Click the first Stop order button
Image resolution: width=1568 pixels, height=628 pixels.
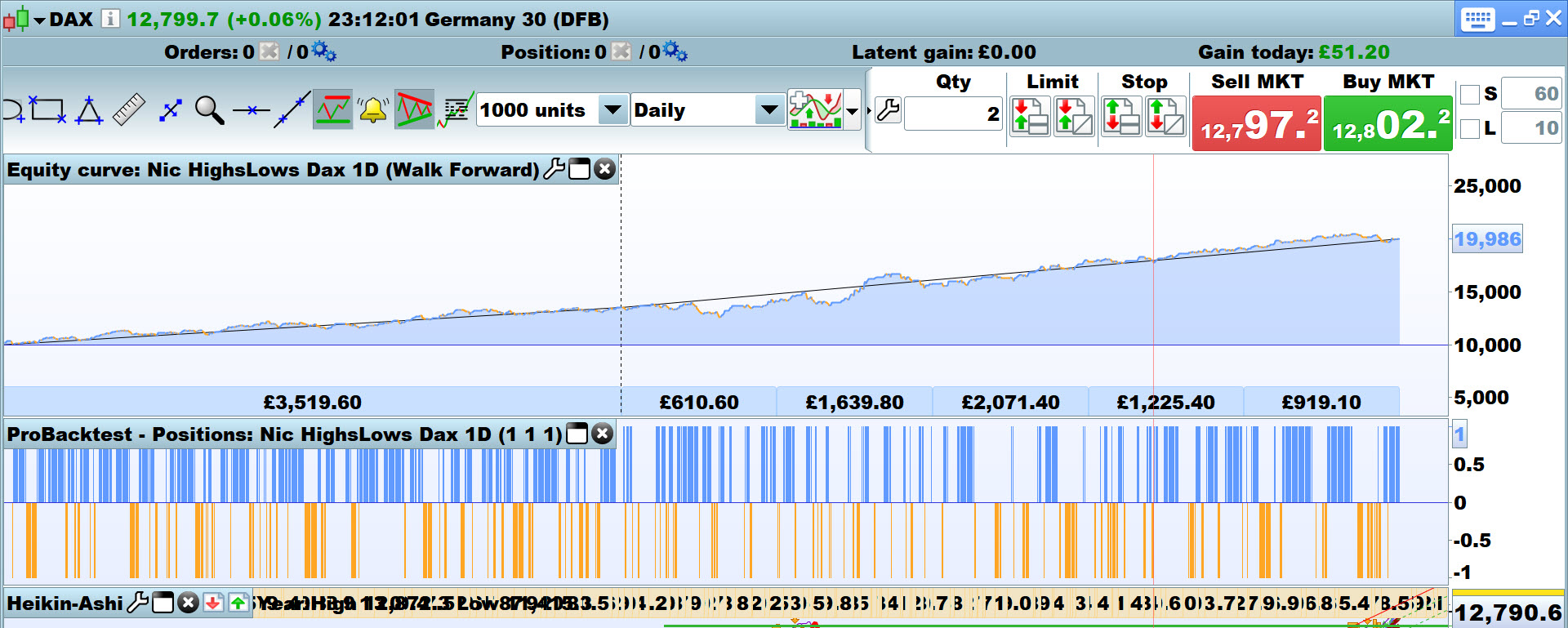(1121, 116)
